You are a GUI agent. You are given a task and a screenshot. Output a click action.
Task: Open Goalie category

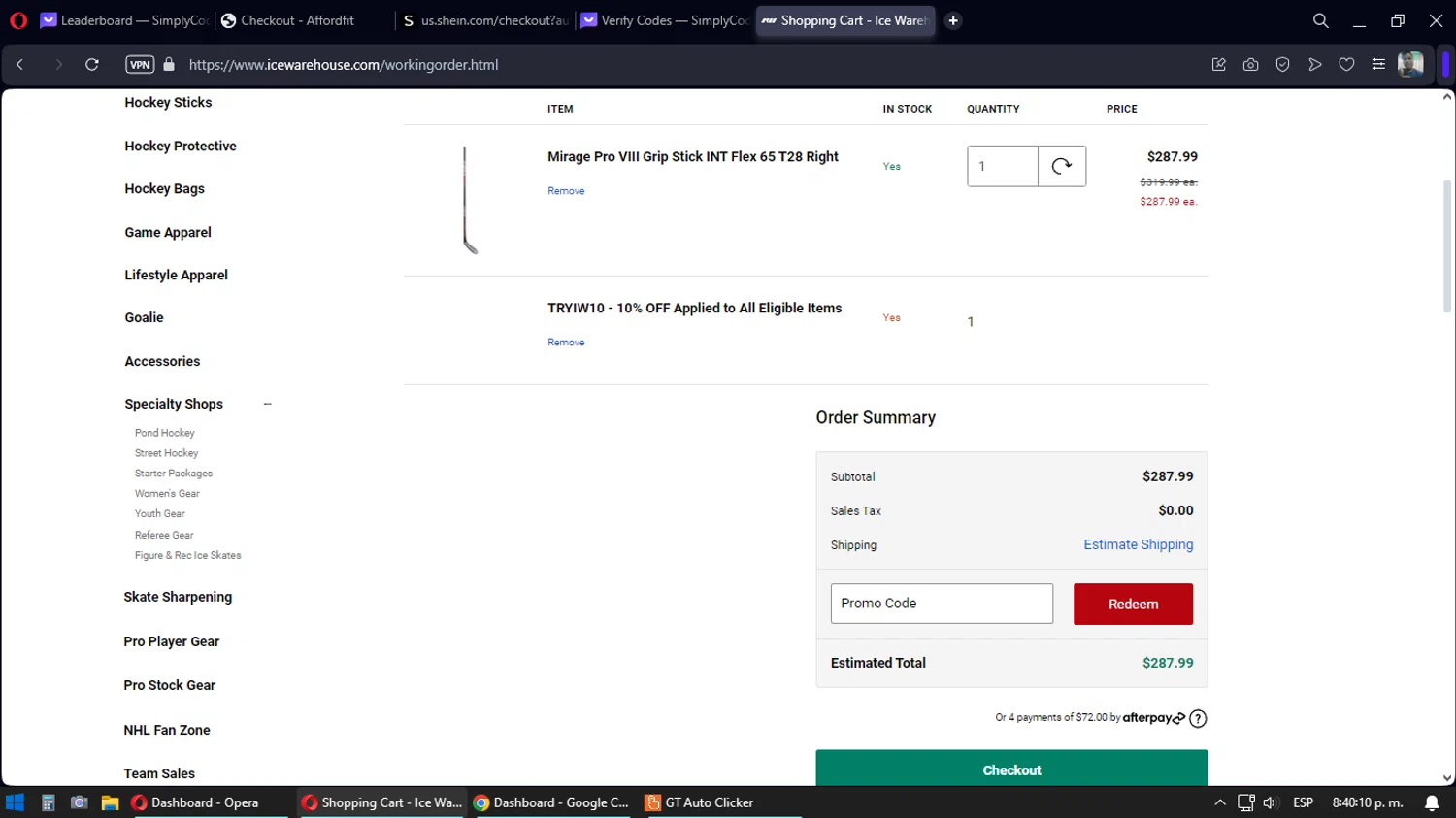(144, 318)
